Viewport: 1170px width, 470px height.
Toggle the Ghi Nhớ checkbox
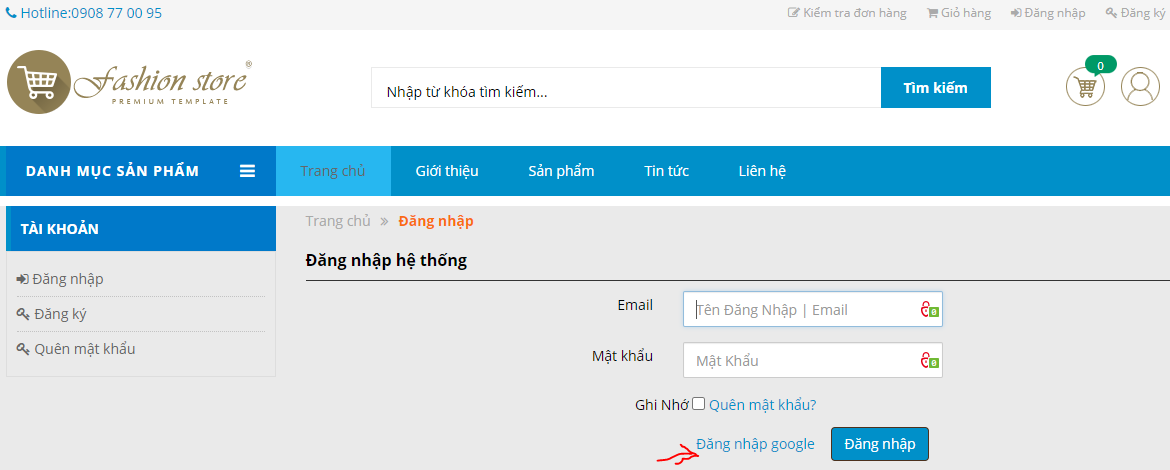click(698, 404)
